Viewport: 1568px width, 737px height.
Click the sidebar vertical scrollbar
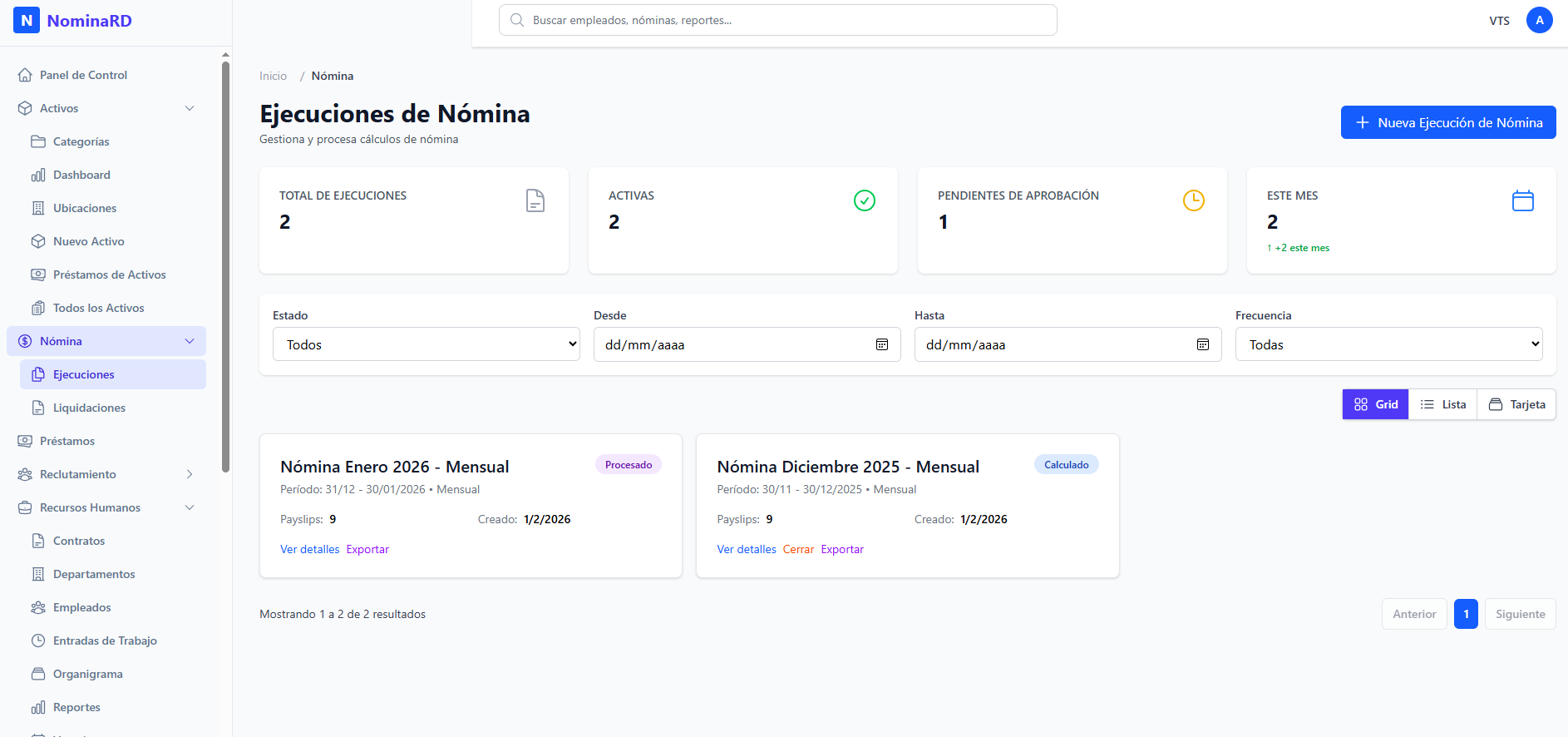click(225, 266)
